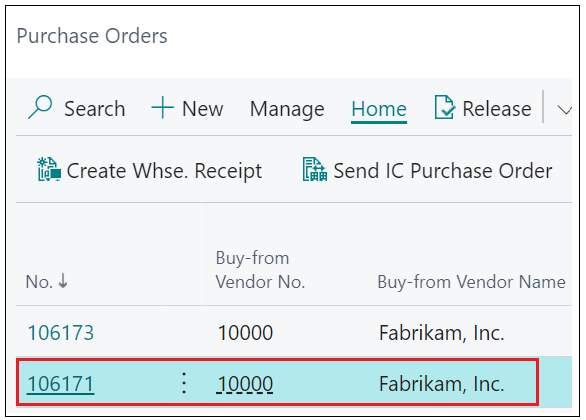Click the Send IC Purchase Order icon
Viewport: 586px width, 420px height.
click(315, 170)
